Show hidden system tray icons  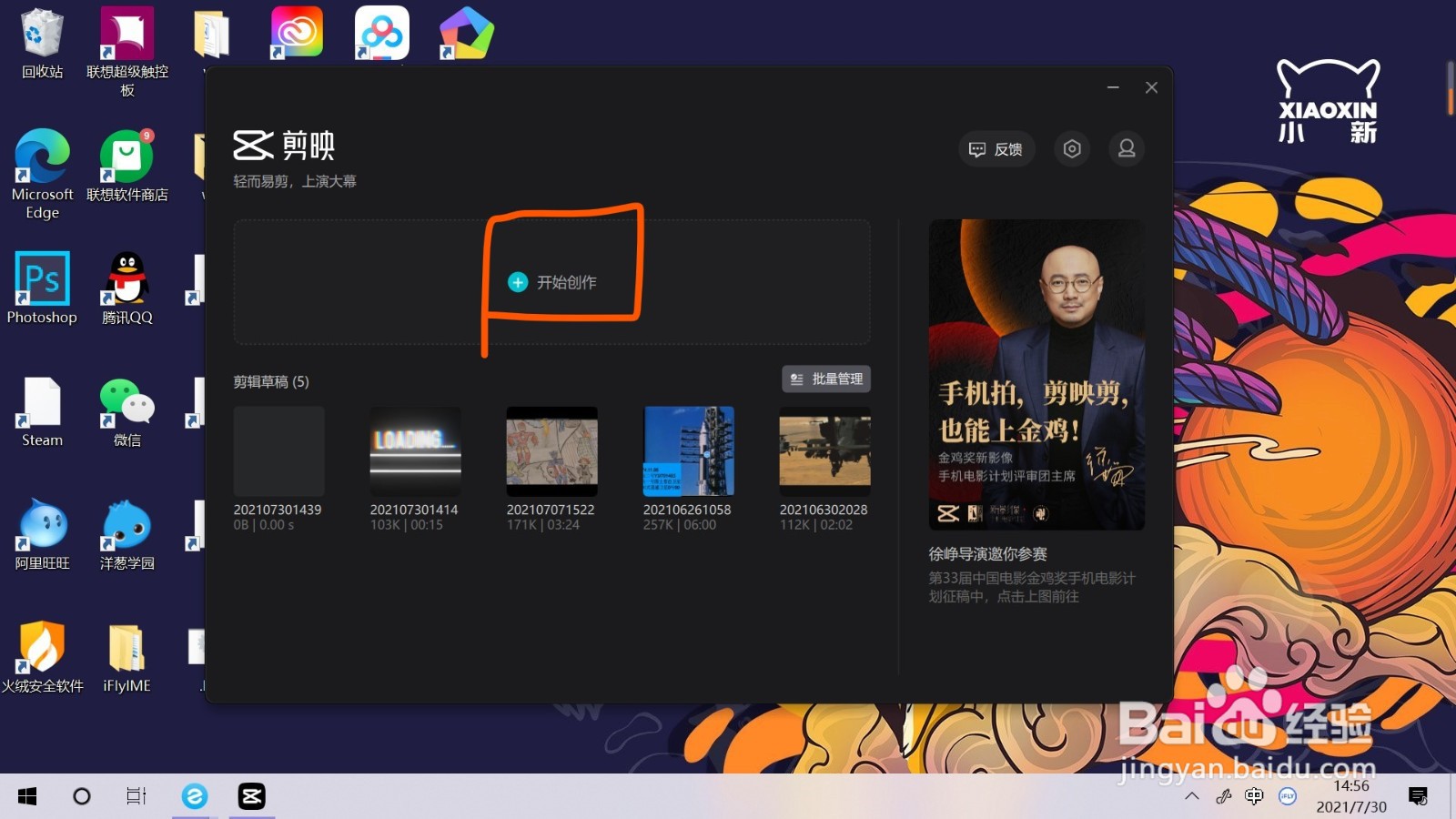(x=1192, y=796)
